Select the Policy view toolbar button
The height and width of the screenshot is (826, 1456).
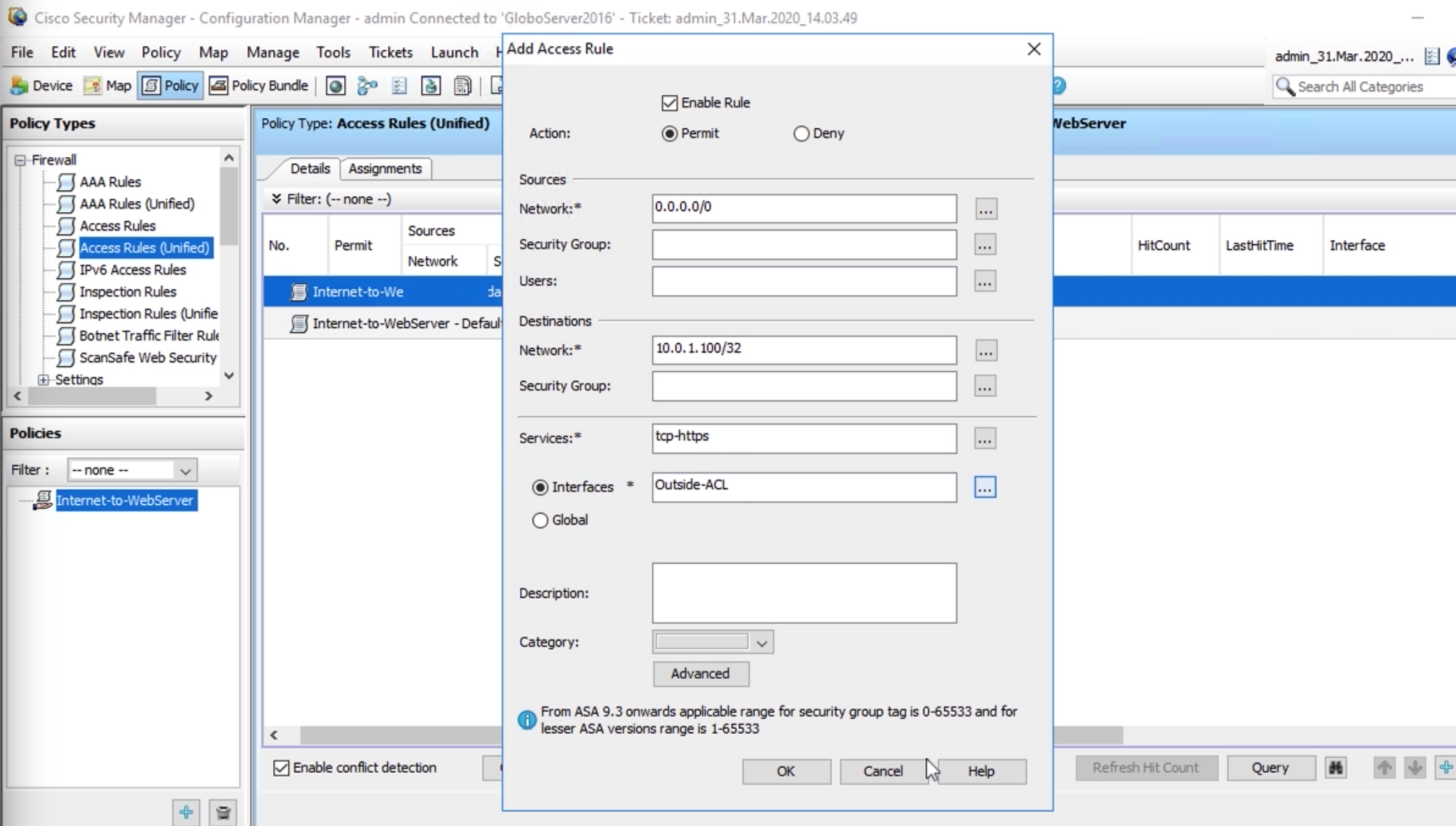coord(170,86)
